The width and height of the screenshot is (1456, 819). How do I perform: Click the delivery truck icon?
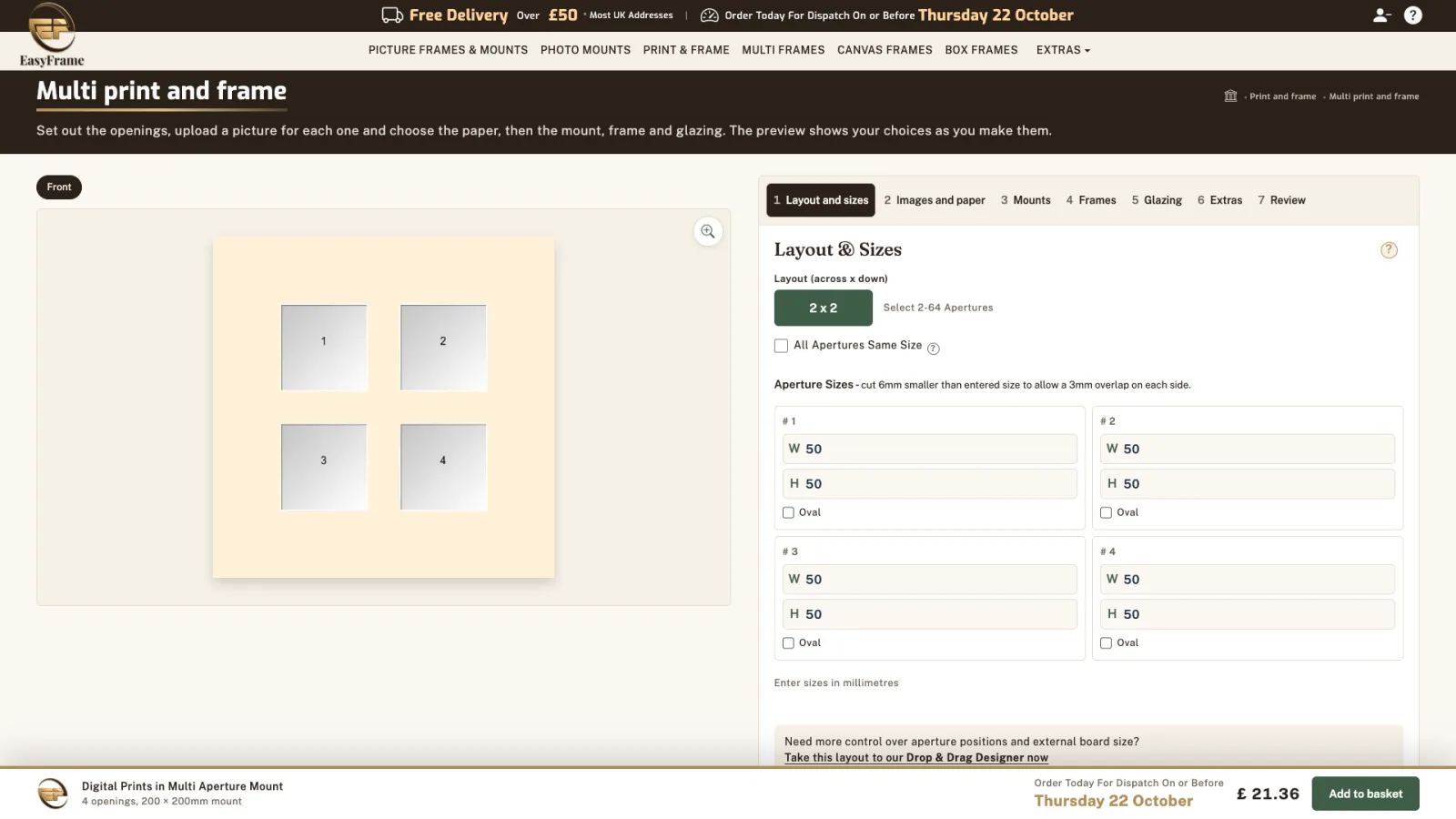(x=392, y=15)
